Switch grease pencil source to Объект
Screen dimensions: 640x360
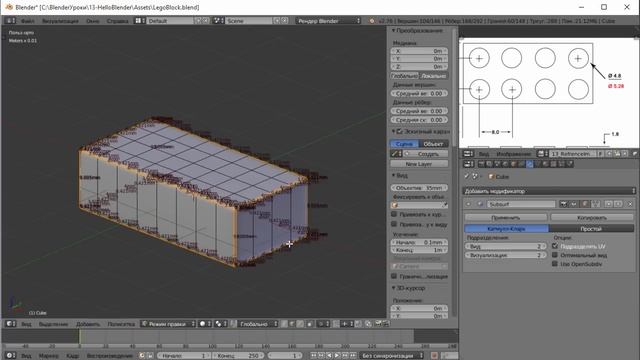[x=433, y=144]
